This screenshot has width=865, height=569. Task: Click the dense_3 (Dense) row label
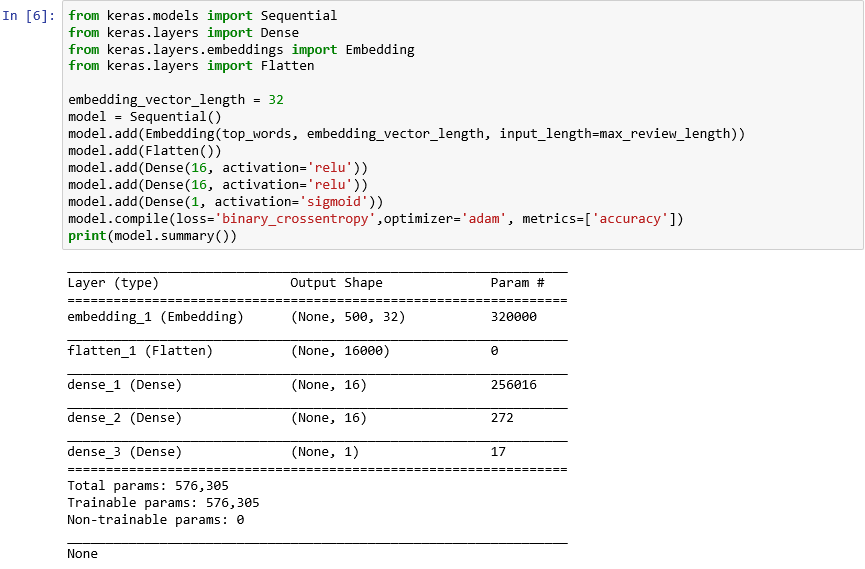[124, 452]
